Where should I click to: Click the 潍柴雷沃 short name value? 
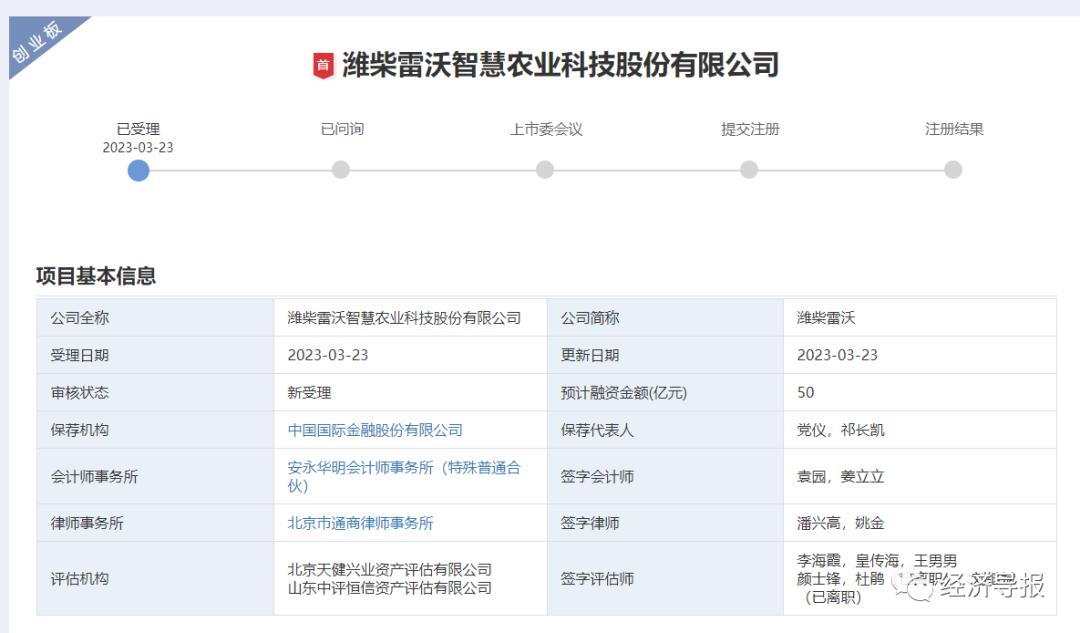(826, 318)
